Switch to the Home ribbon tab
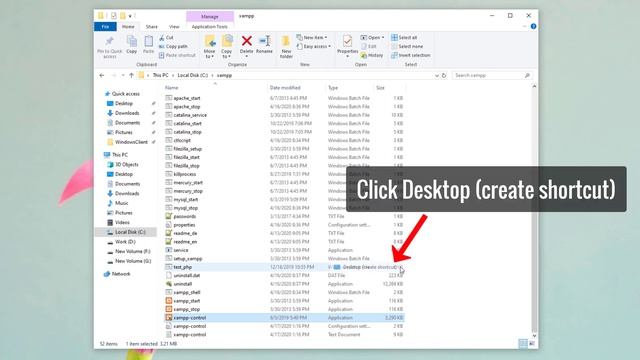640x360 pixels. tap(128, 27)
